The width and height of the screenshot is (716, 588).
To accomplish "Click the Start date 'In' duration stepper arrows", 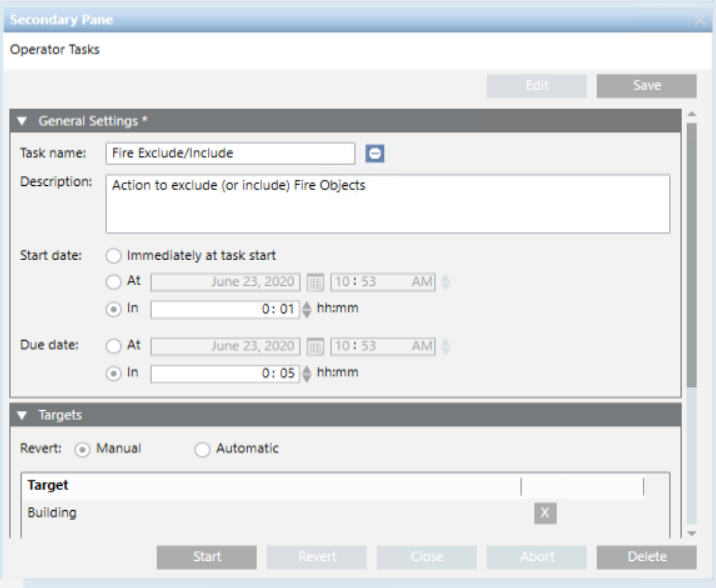I will (307, 309).
